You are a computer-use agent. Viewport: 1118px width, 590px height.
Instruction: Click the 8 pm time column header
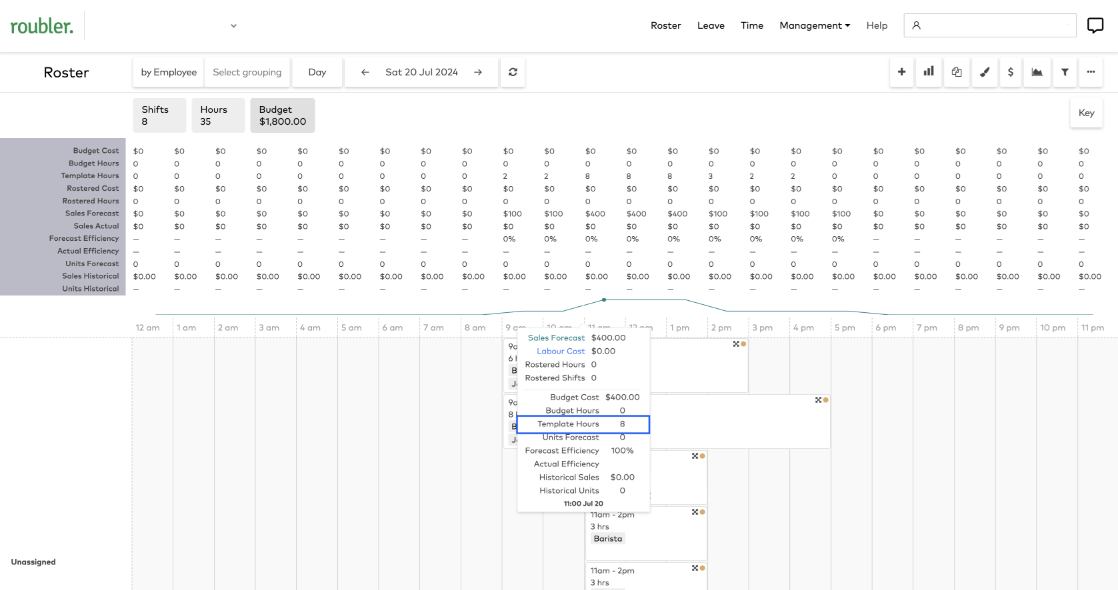click(968, 327)
